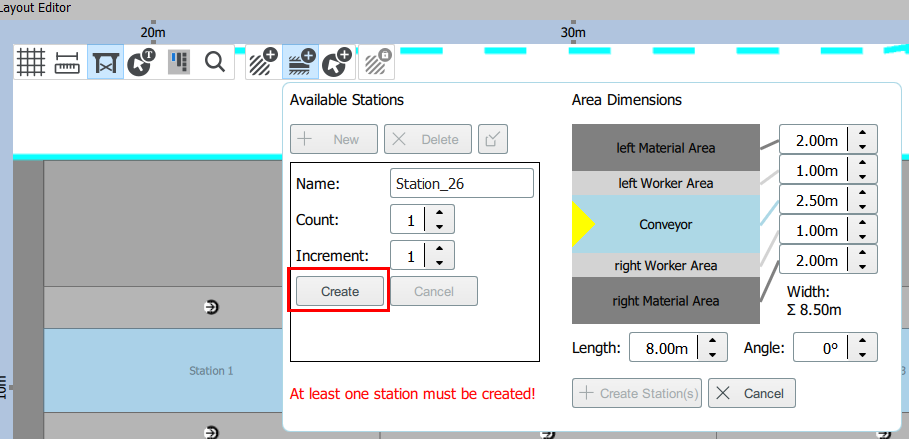Click the Conveyor area block
The height and width of the screenshot is (439, 909).
click(x=666, y=224)
